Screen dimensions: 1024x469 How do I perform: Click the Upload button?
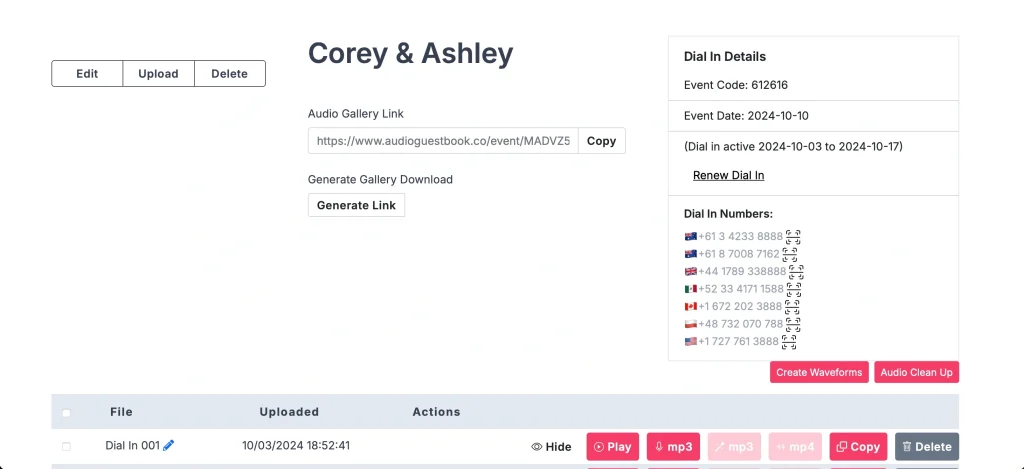[158, 74]
